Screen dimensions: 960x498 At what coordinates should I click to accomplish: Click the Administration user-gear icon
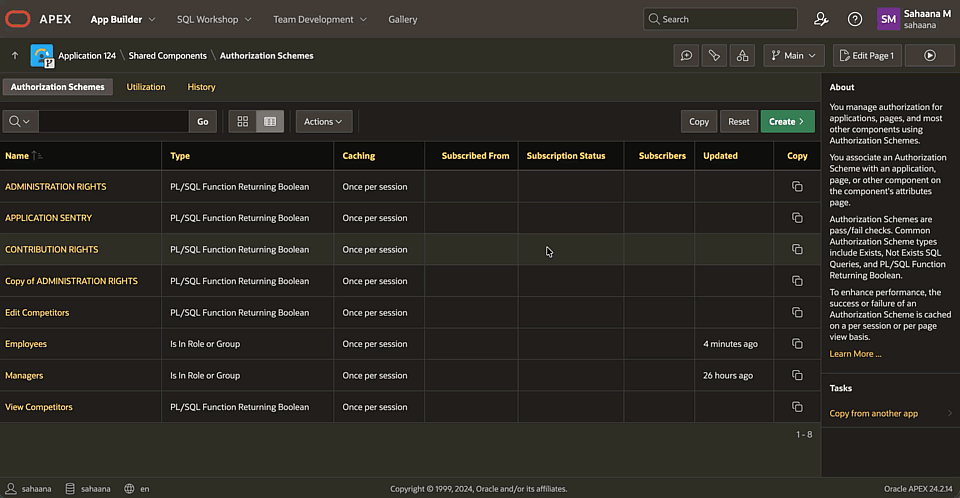(x=821, y=19)
